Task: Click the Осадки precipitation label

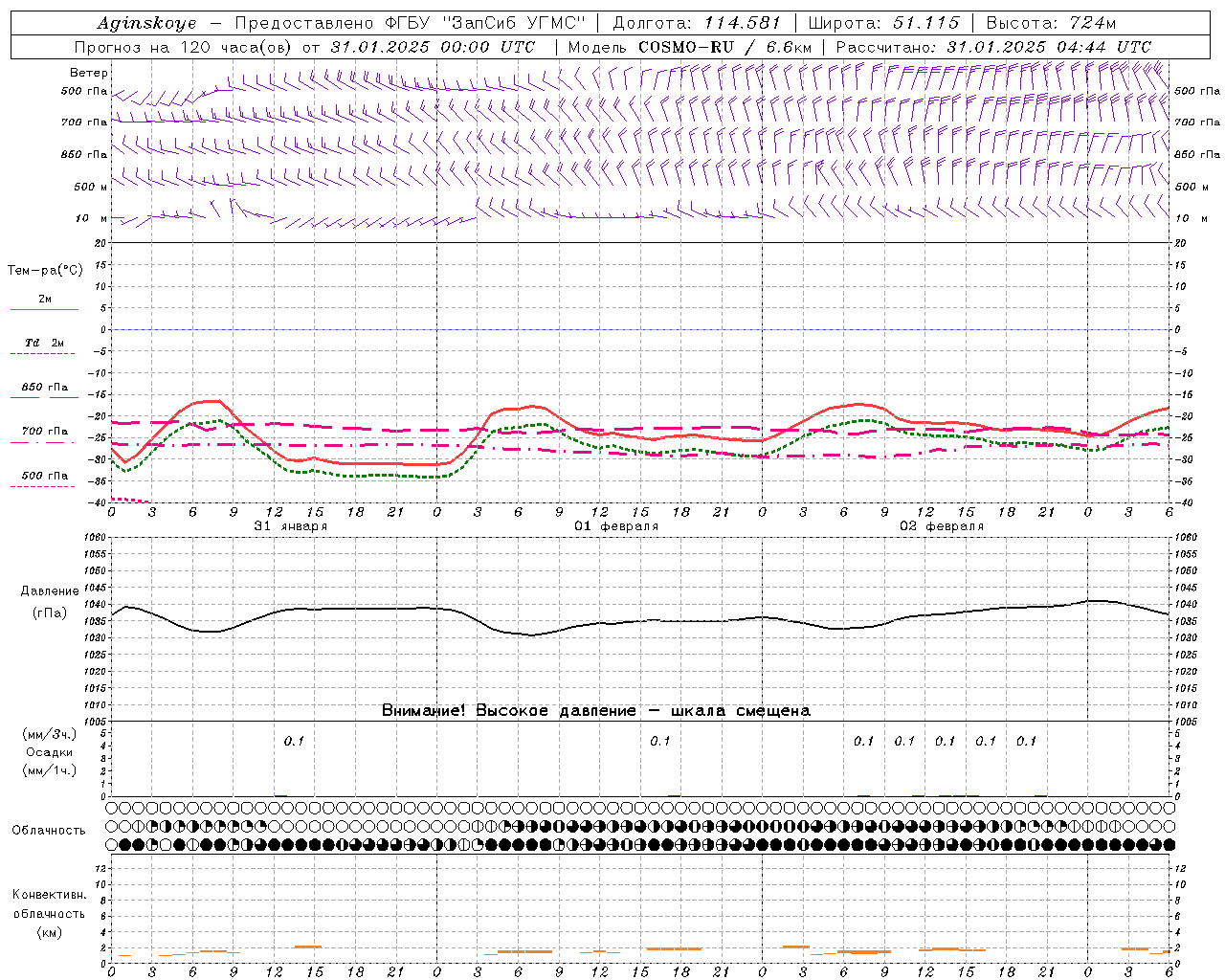Action: [50, 752]
